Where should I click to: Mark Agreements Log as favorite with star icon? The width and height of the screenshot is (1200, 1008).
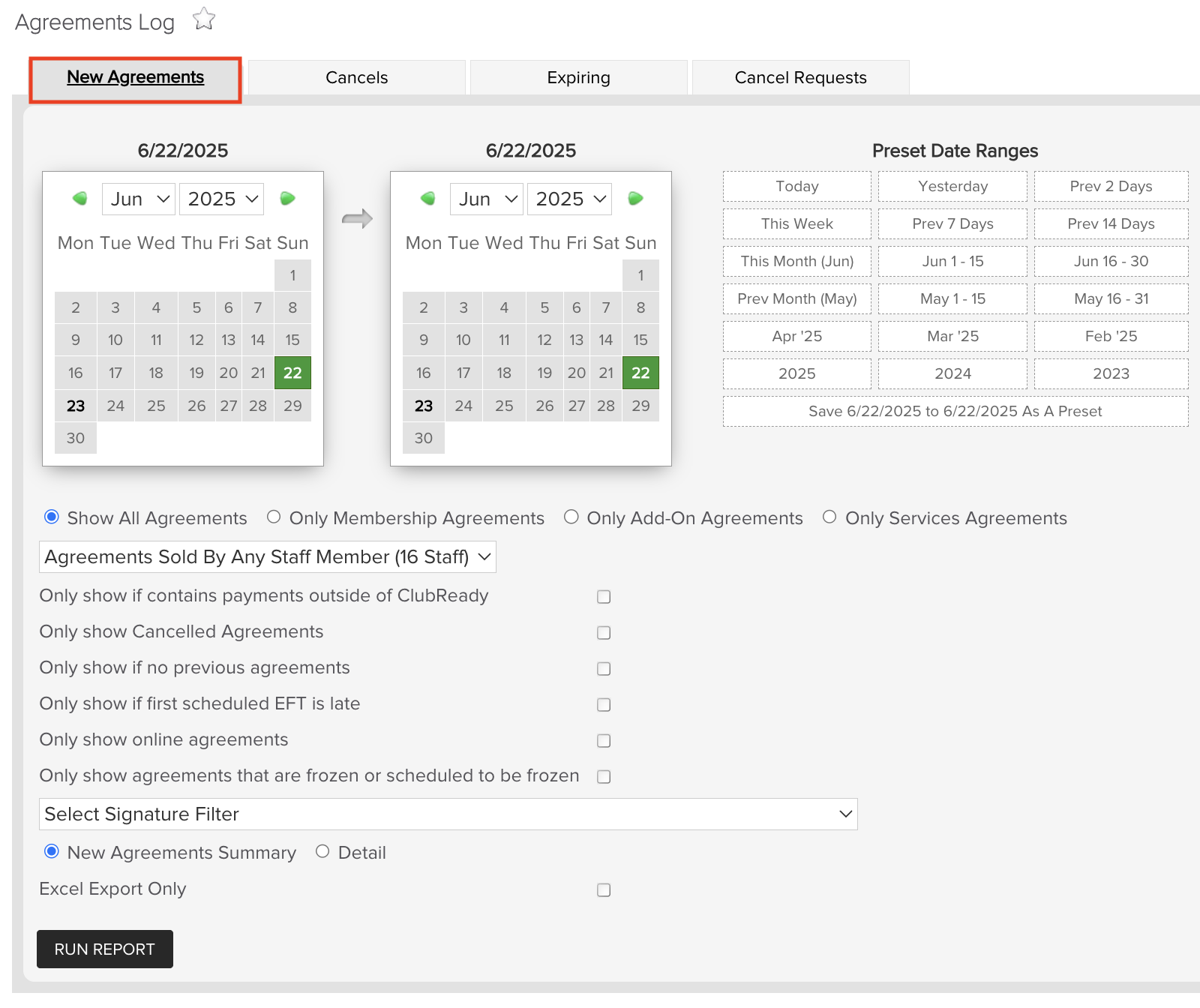pos(204,19)
